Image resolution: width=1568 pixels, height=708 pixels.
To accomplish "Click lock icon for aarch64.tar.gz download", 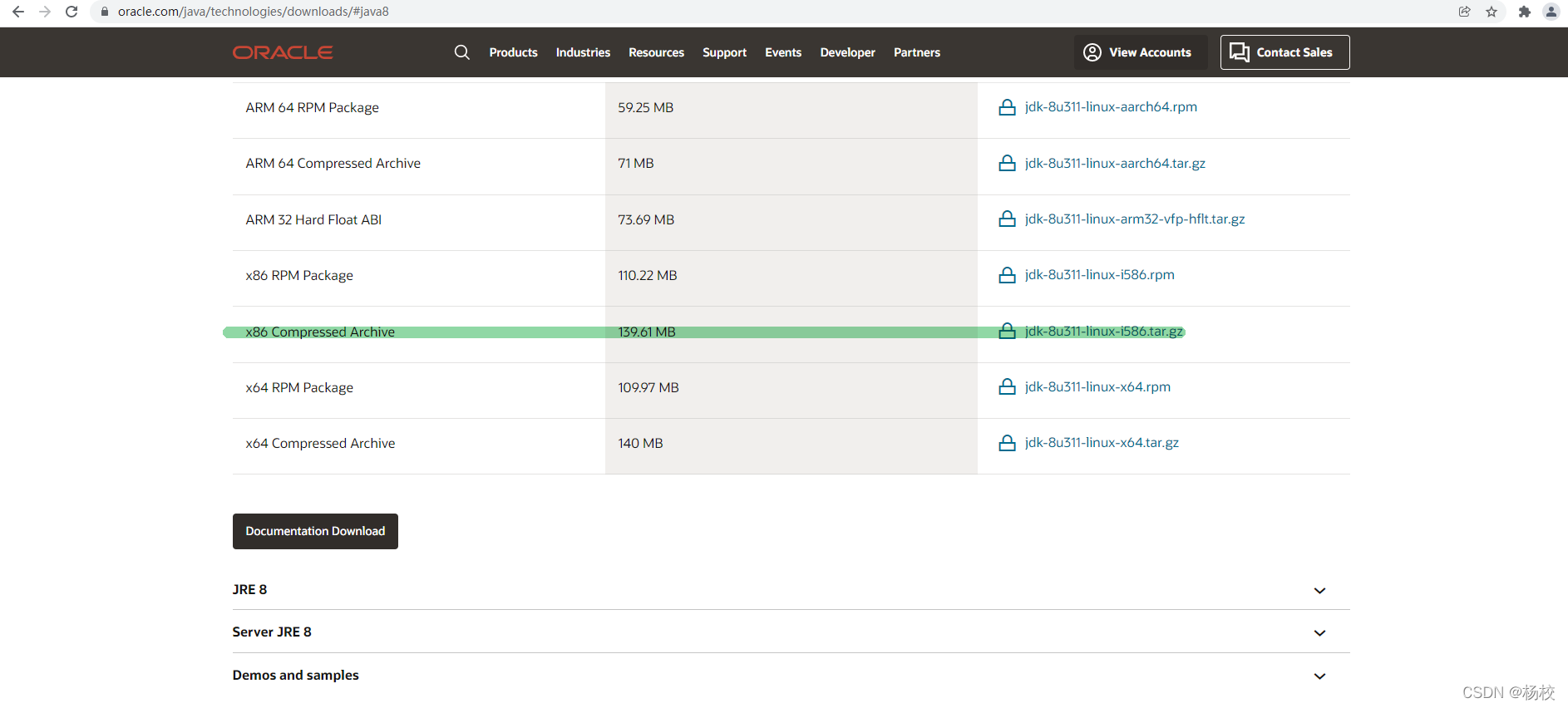I will [x=1007, y=163].
